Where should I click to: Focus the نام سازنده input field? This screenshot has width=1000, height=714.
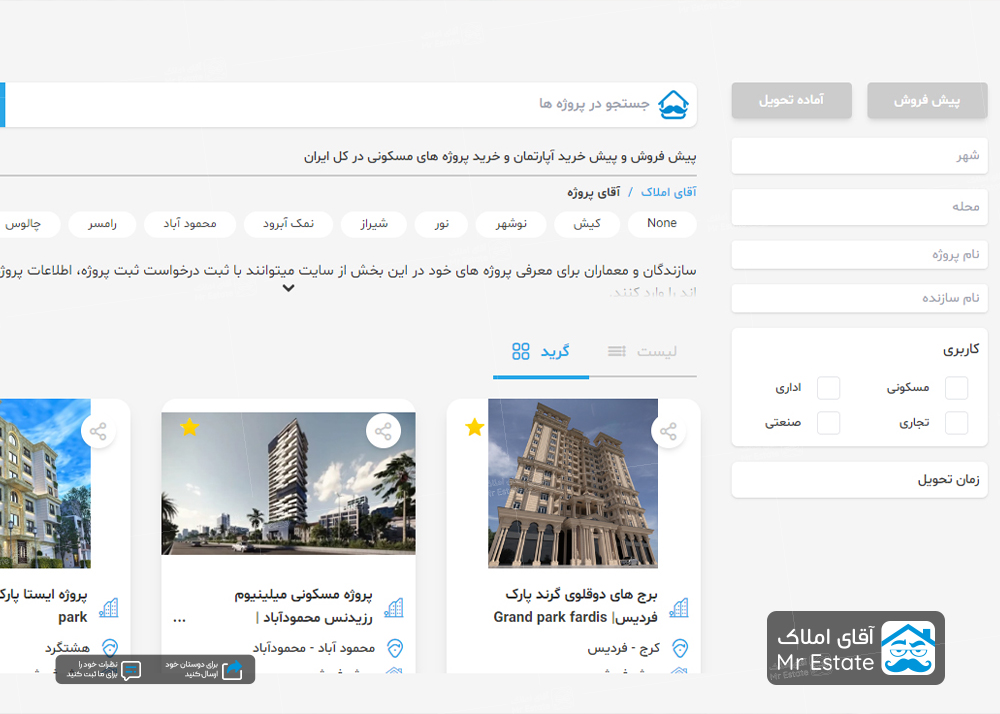click(x=859, y=298)
